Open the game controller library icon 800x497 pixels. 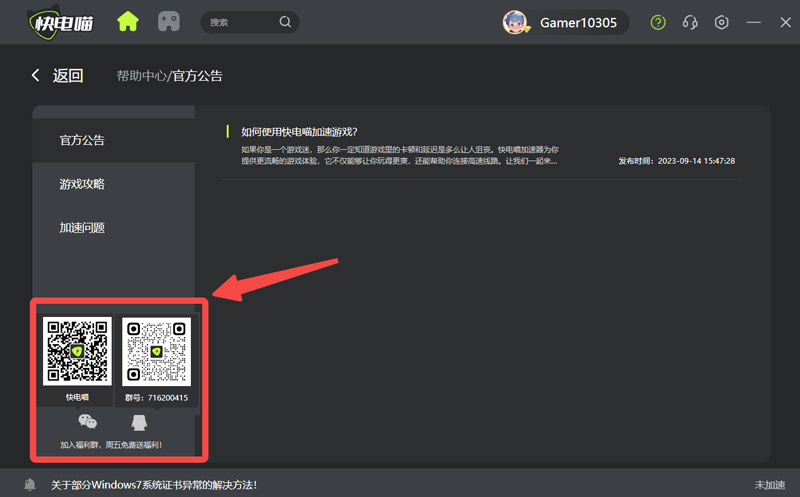coord(169,22)
